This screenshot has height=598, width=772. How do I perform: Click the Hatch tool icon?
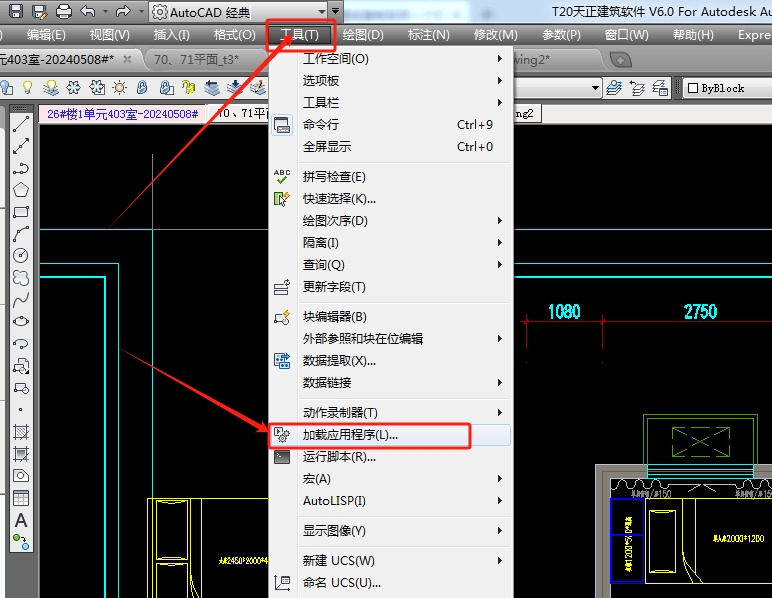(20, 432)
